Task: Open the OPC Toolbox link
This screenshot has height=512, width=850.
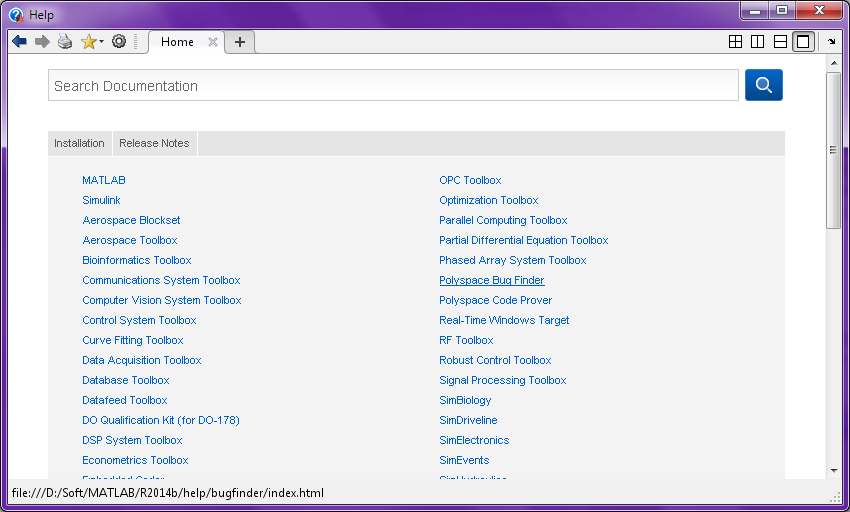Action: click(470, 180)
